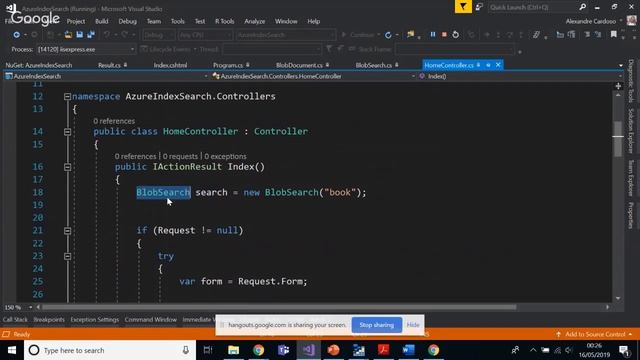640x360 pixels.
Task: Restart the debugging session icon
Action: point(456,35)
